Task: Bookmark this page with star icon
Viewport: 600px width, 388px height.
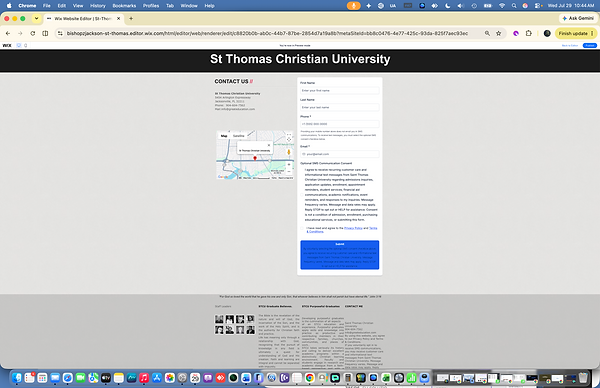Action: click(499, 33)
